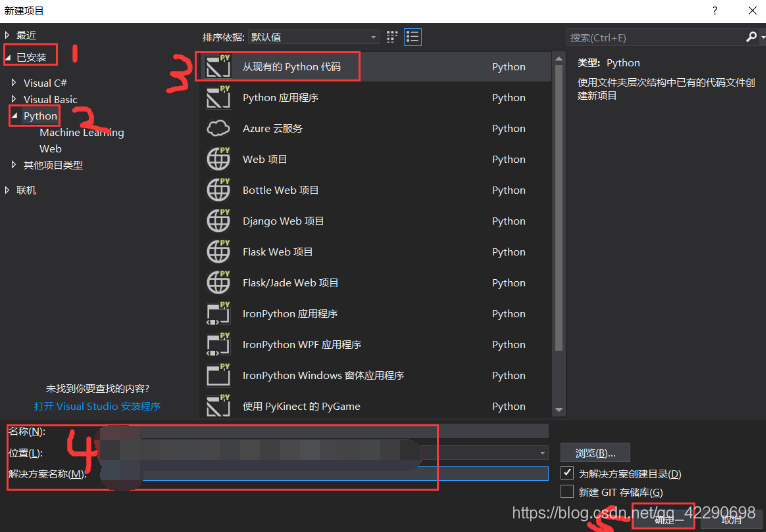Select 'Flask/Jade Web 项目' template text

pyautogui.click(x=290, y=282)
